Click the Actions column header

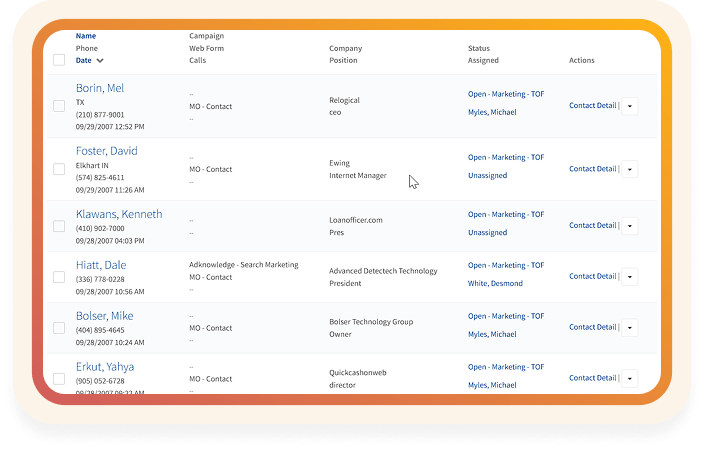(582, 60)
